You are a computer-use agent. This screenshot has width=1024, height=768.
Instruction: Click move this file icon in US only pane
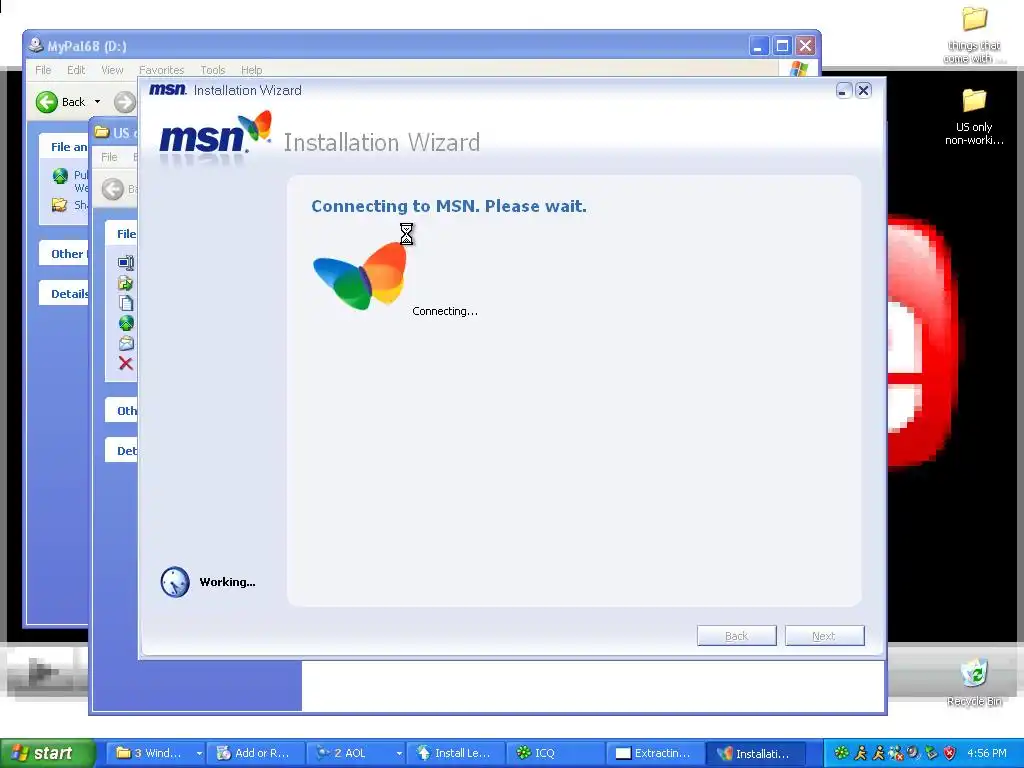click(x=126, y=283)
